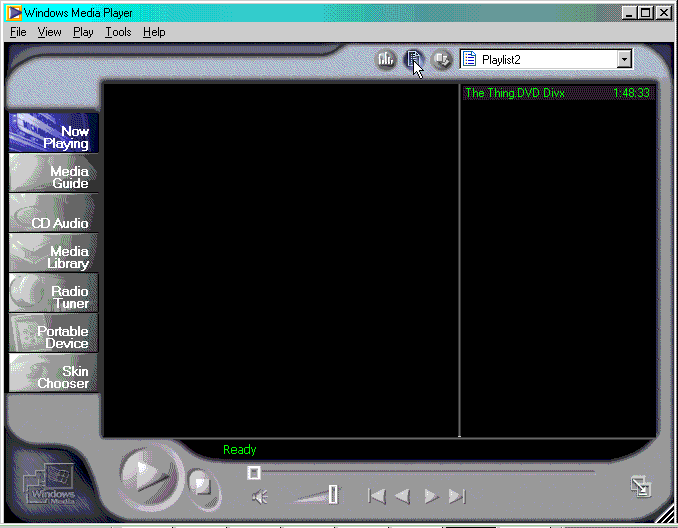Open the Play menu
The width and height of the screenshot is (678, 528).
click(83, 32)
